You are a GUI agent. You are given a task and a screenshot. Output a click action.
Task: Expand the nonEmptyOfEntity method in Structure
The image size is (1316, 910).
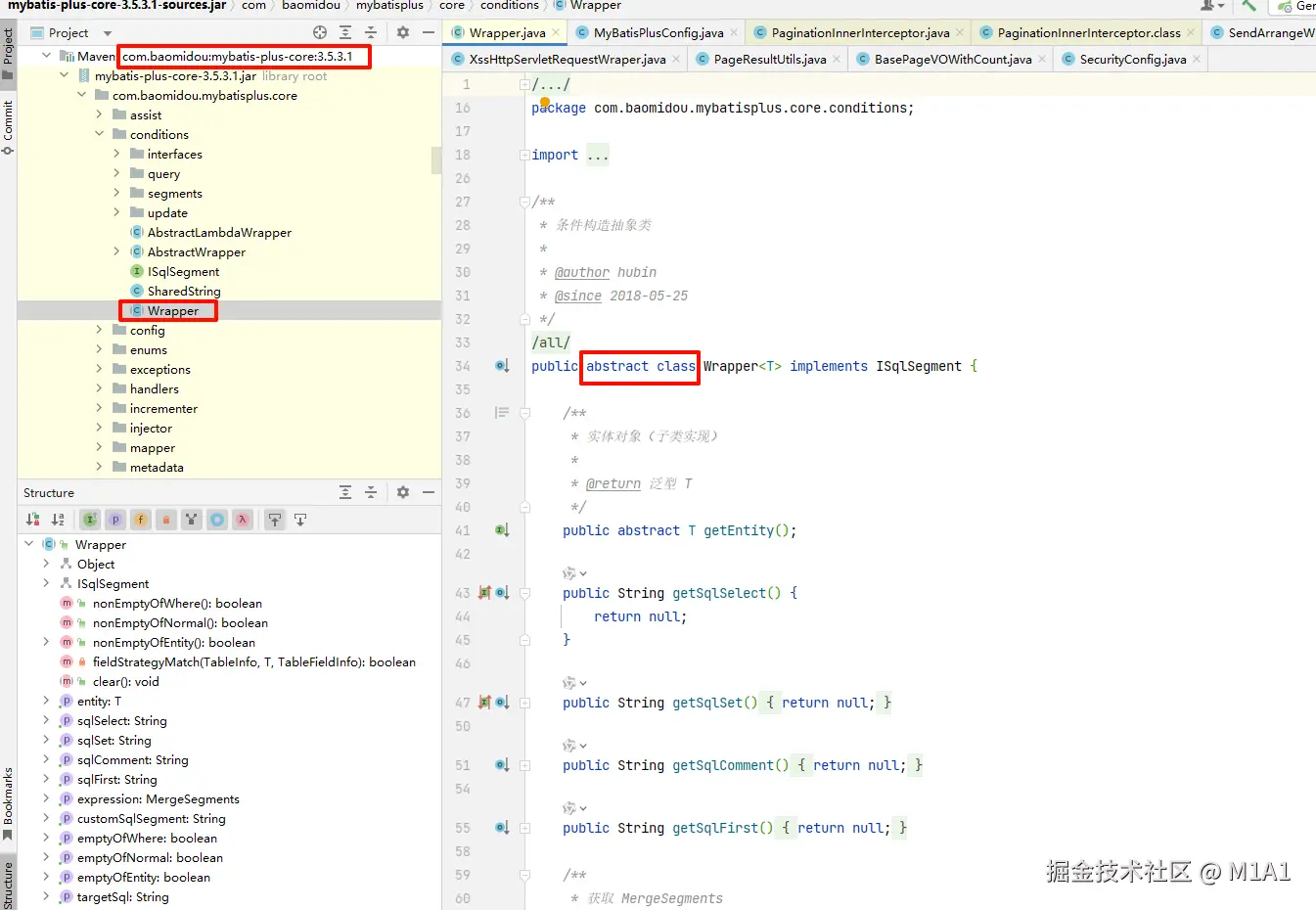point(46,643)
